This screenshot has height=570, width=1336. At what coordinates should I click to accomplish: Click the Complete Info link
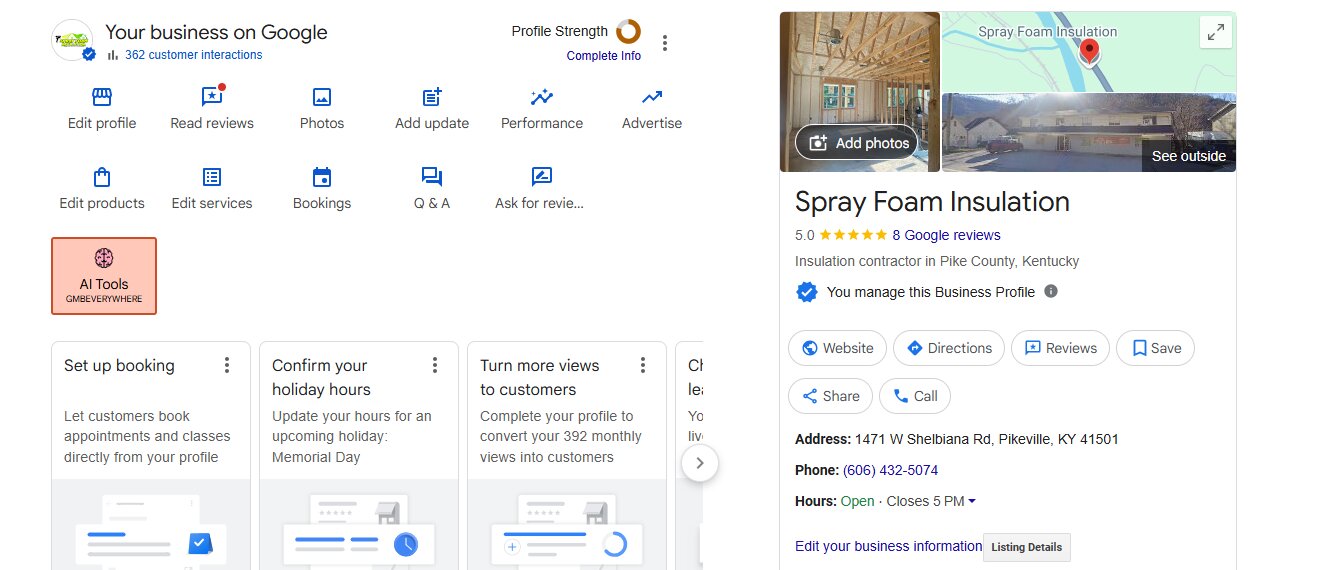tap(604, 56)
